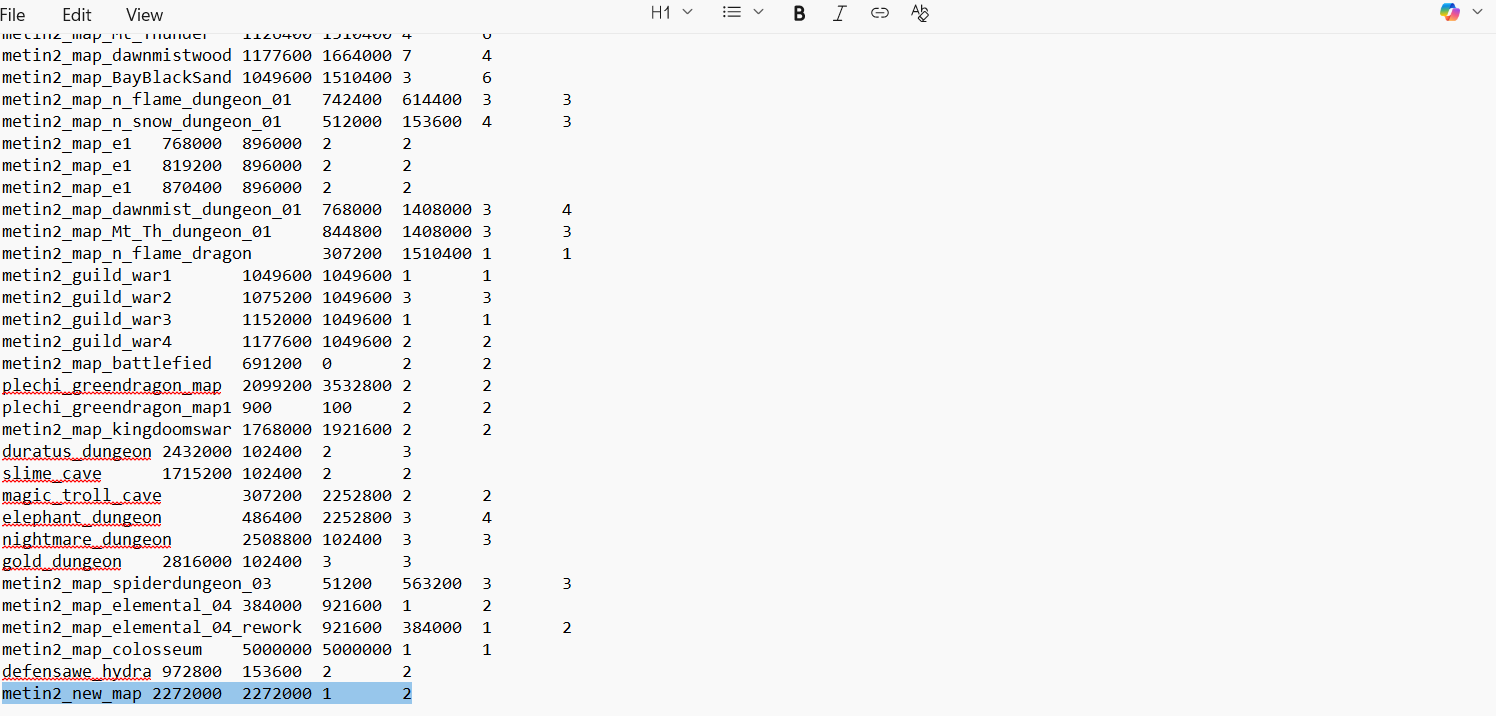Click value 614400 in the n_flame_dungeon_01 row

pos(432,99)
